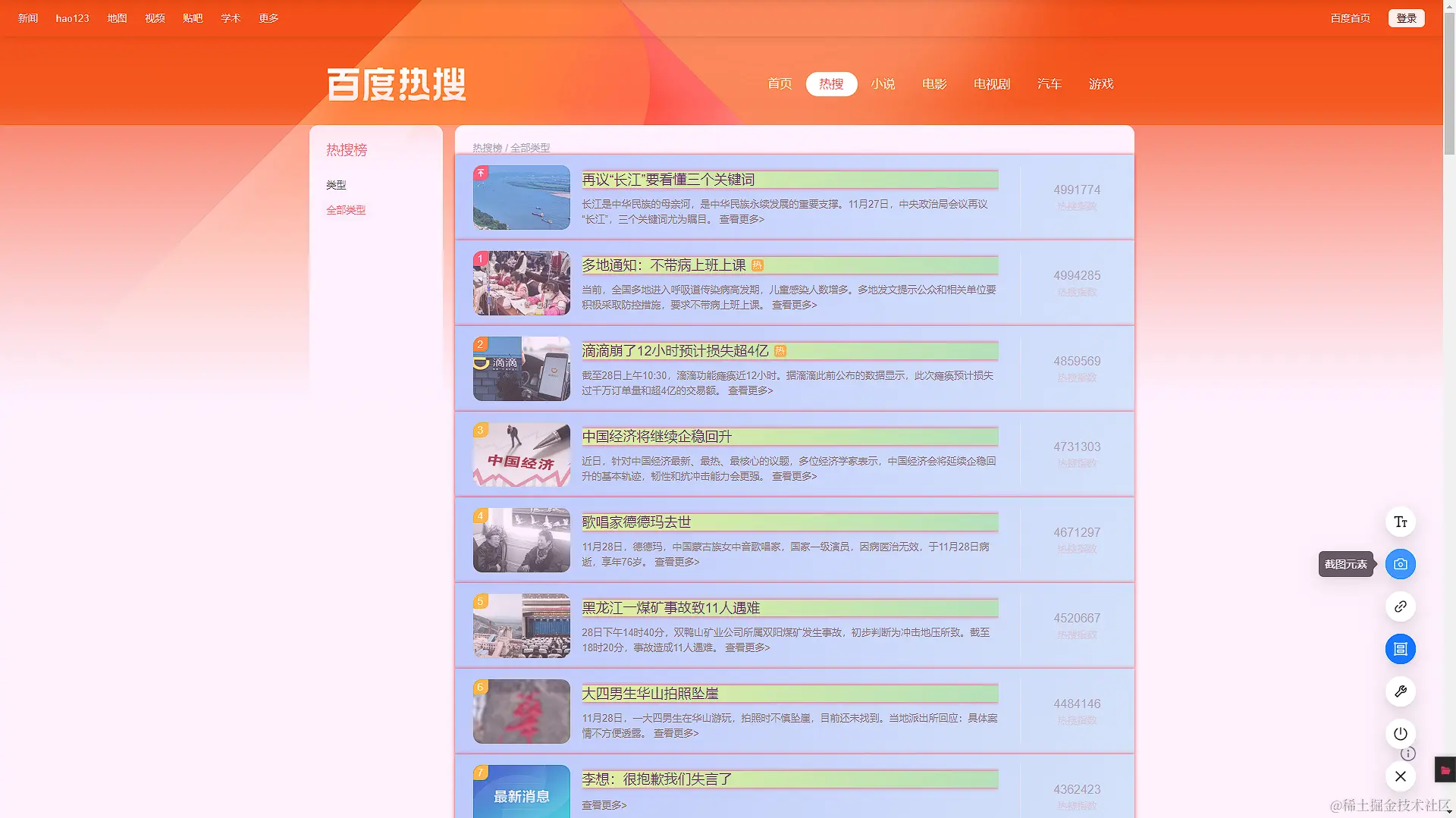Switch to the 电视剧 tab

click(990, 84)
